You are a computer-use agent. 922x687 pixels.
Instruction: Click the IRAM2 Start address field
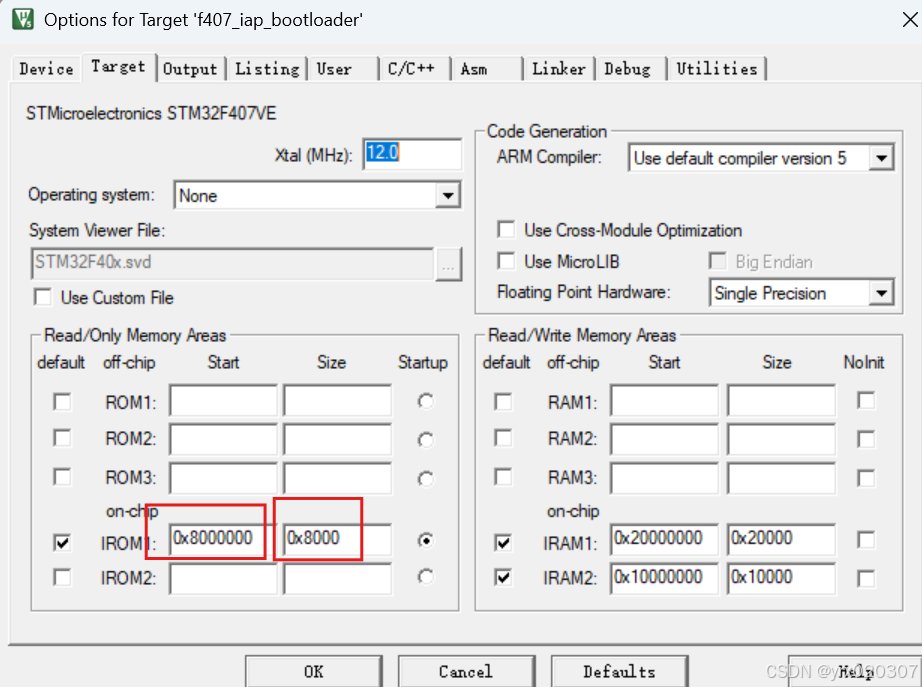664,579
